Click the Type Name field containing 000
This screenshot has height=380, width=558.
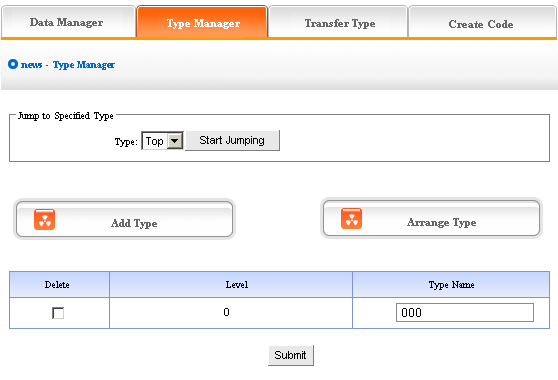click(465, 312)
